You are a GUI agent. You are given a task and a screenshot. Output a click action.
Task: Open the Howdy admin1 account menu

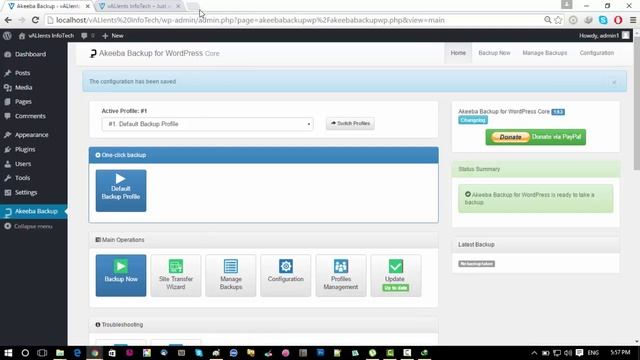pos(604,36)
